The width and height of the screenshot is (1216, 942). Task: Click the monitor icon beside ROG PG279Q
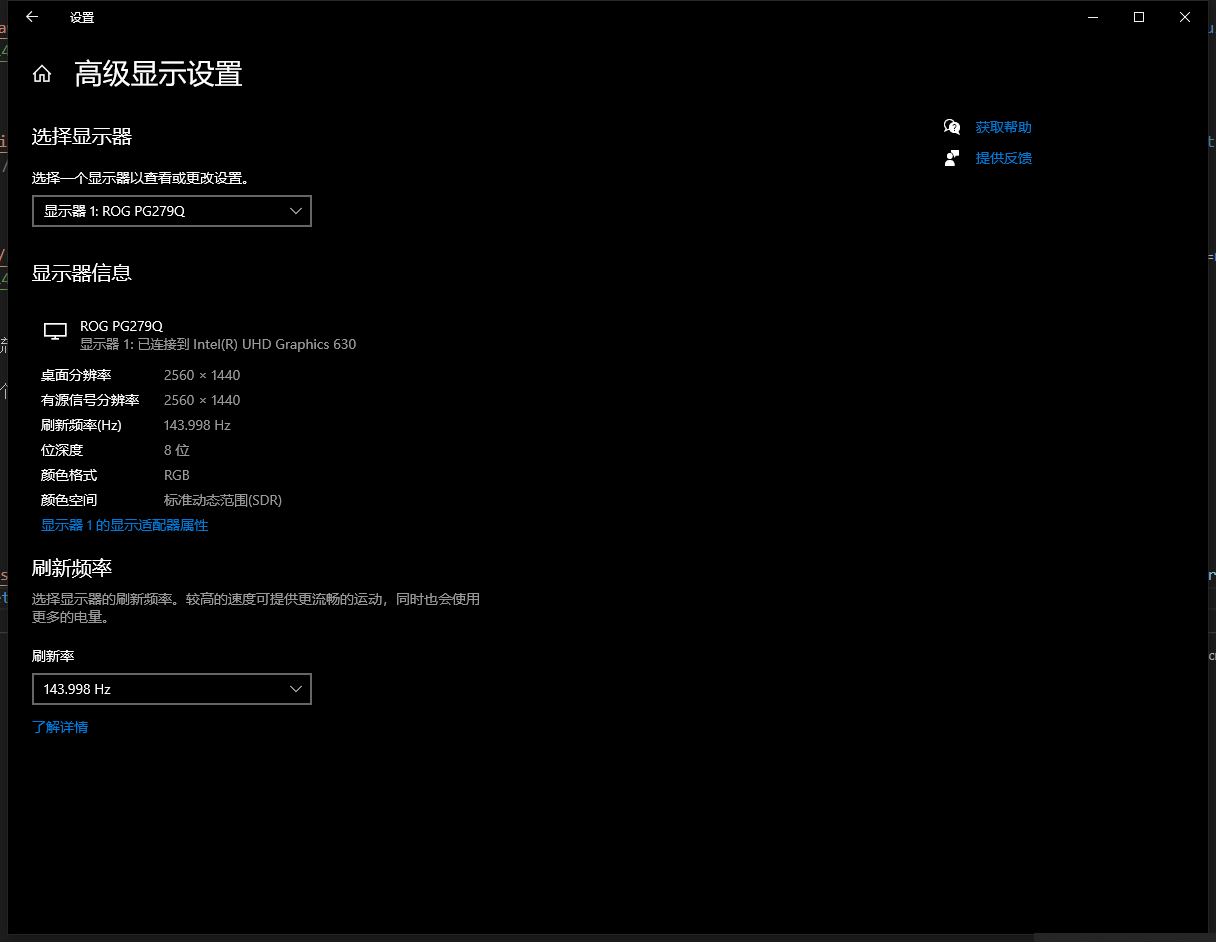tap(56, 331)
